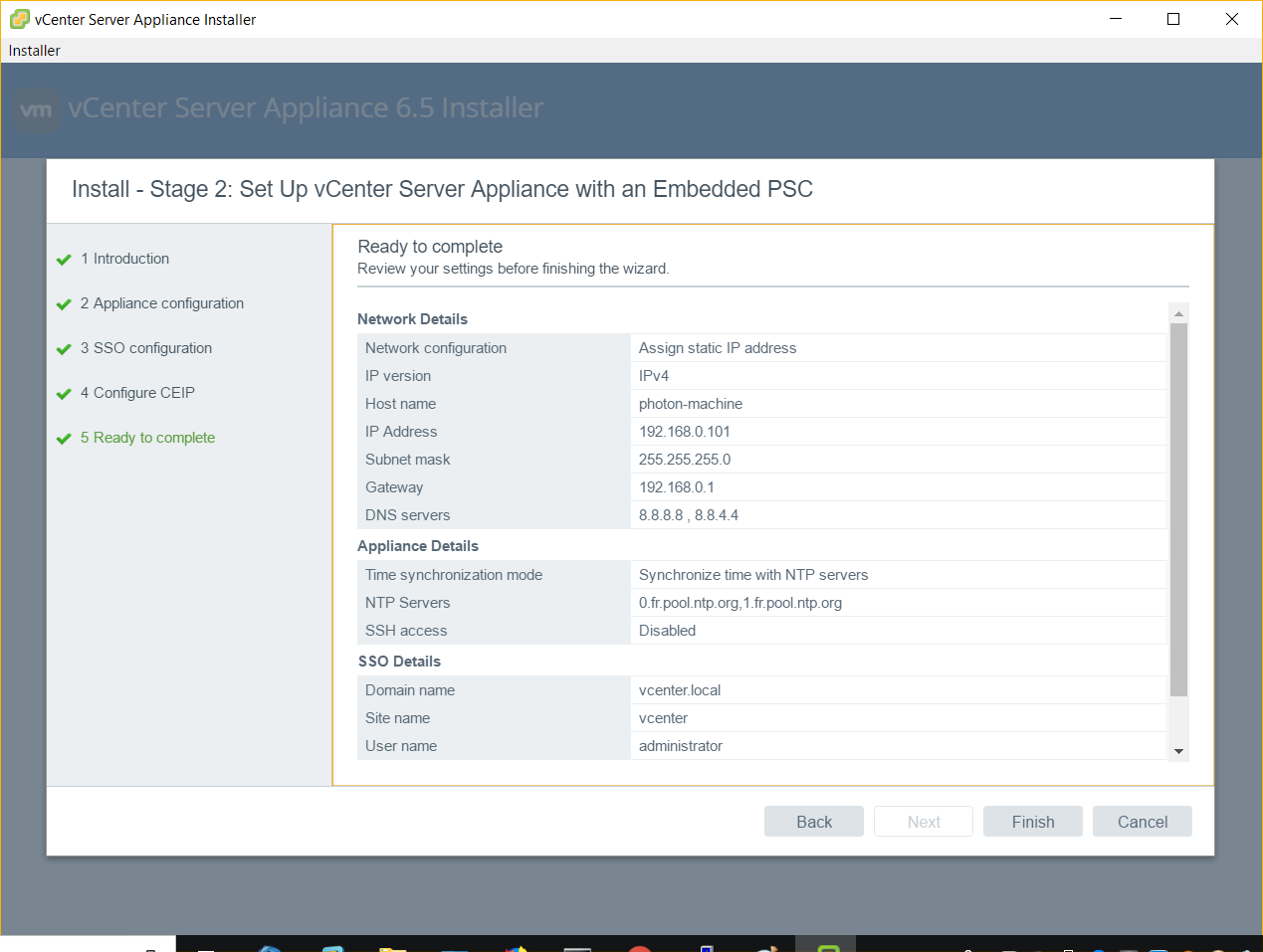Select the subnet mask value "255.255.255.0"

coord(685,460)
